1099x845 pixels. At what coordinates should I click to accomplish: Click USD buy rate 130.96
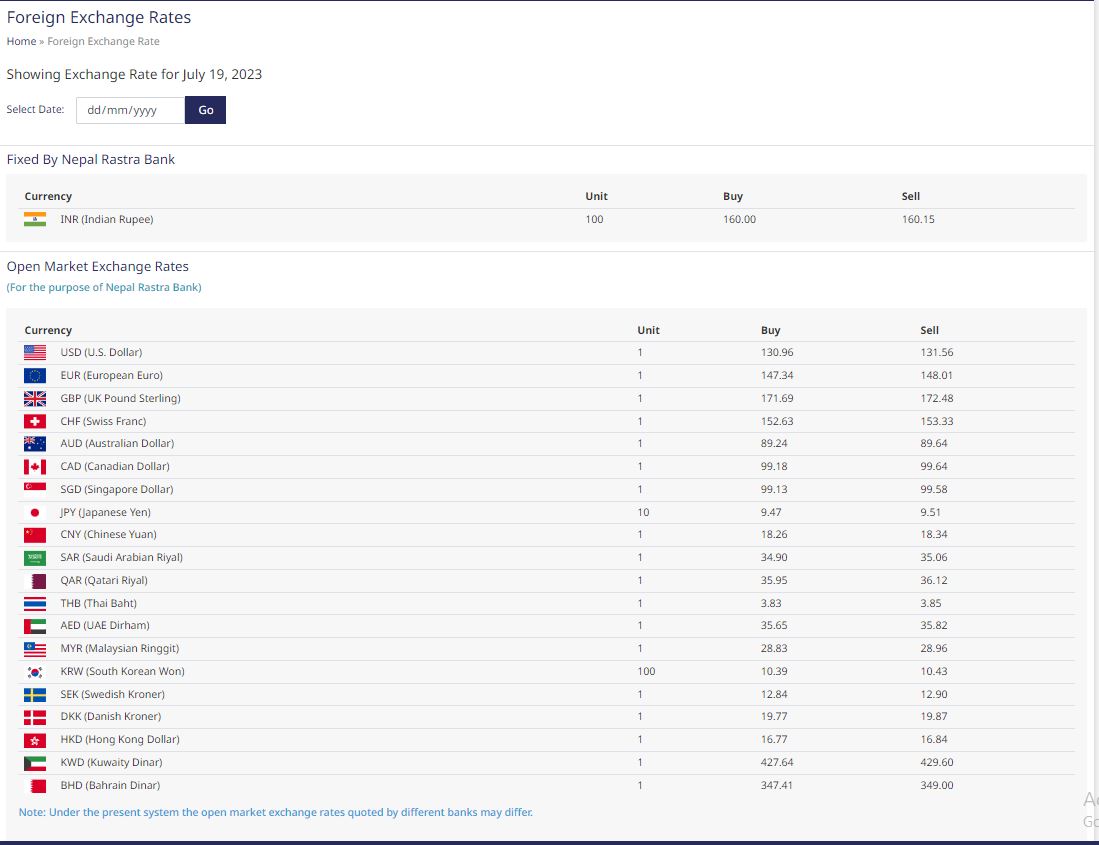coord(777,352)
